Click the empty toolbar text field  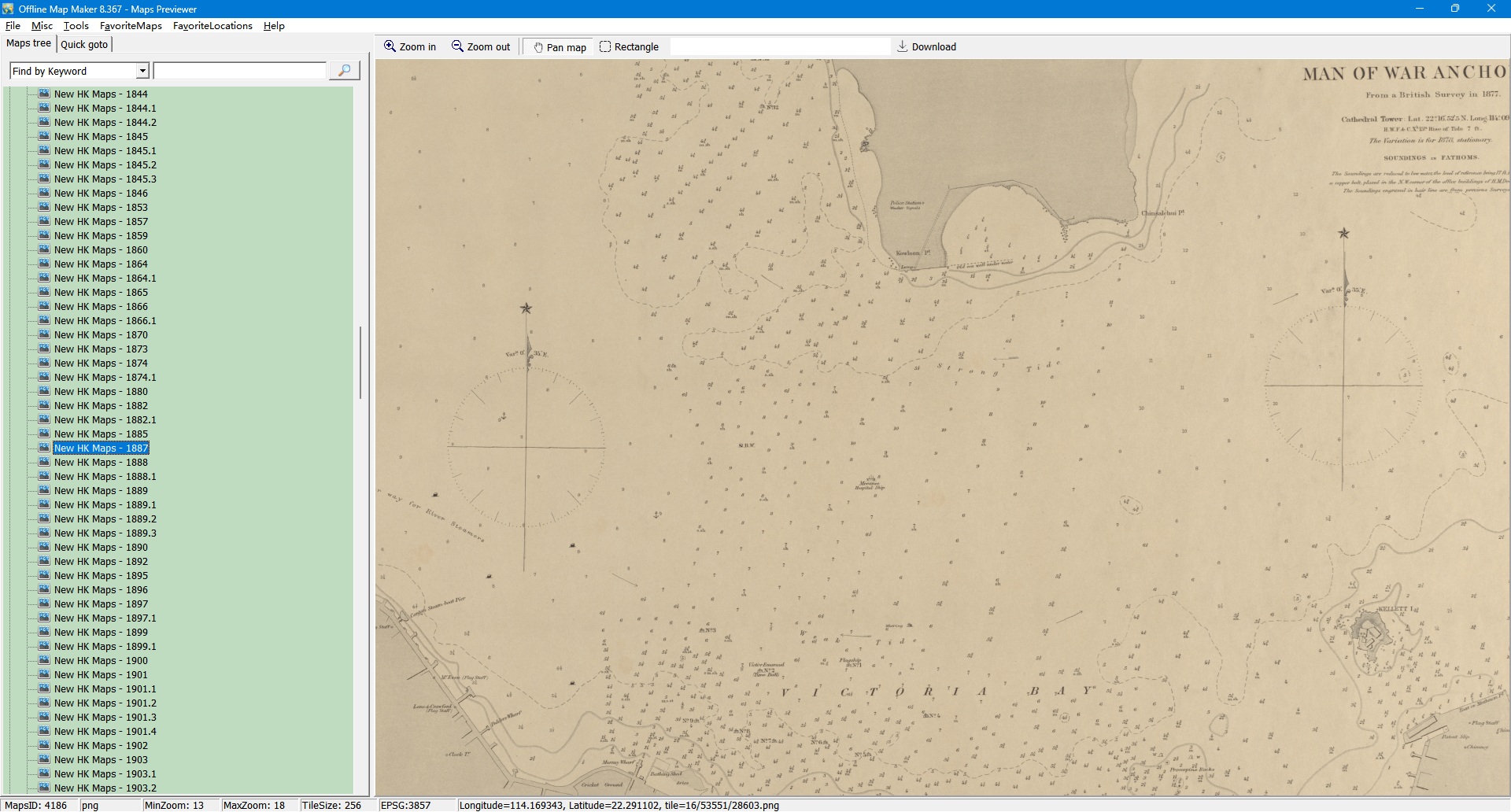779,46
